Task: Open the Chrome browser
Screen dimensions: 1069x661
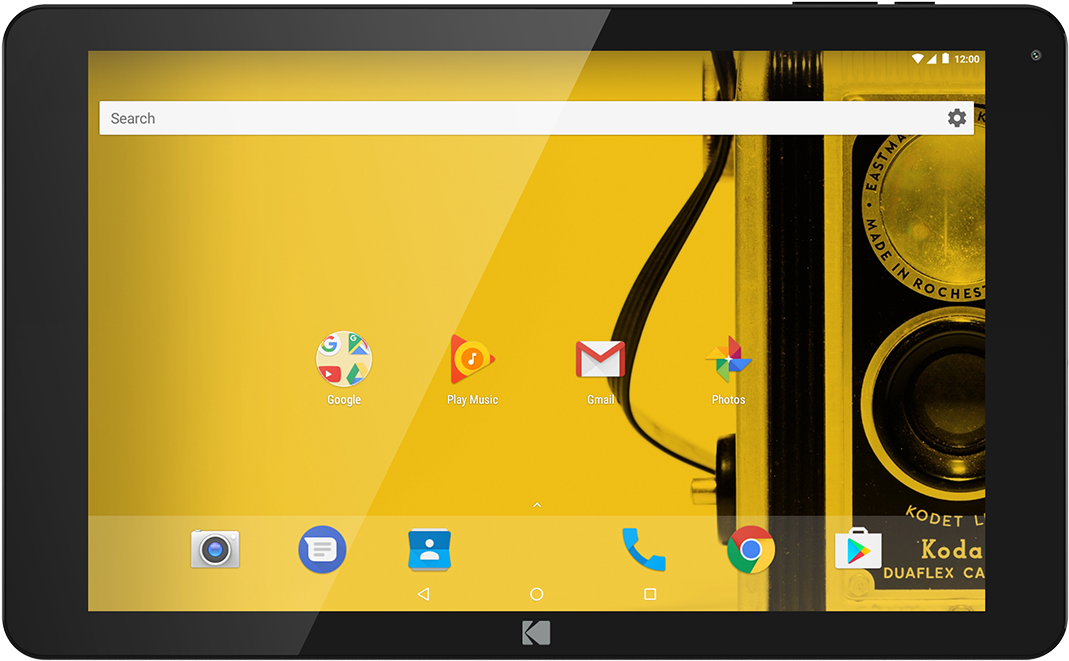Action: [x=751, y=549]
